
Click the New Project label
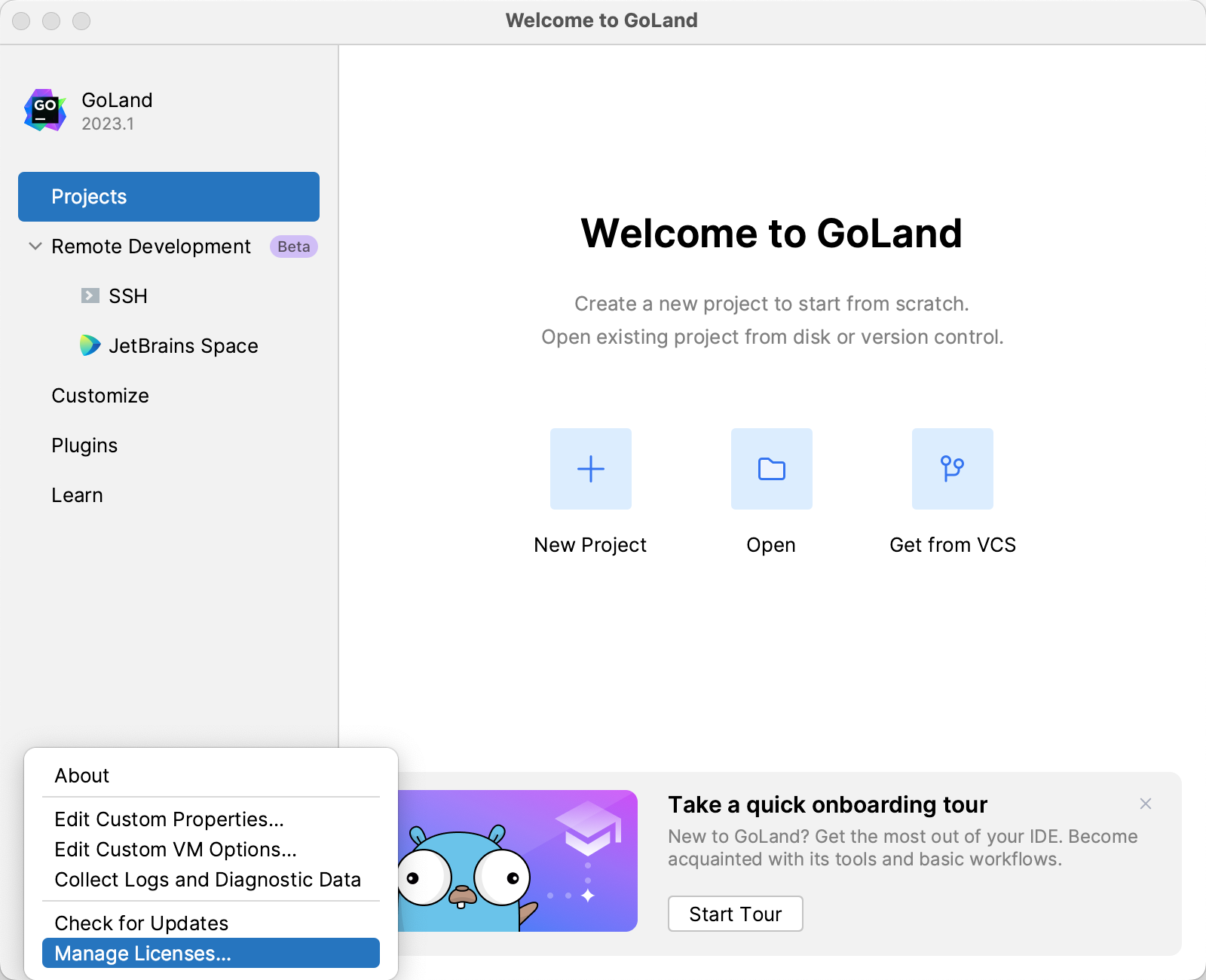tap(590, 545)
